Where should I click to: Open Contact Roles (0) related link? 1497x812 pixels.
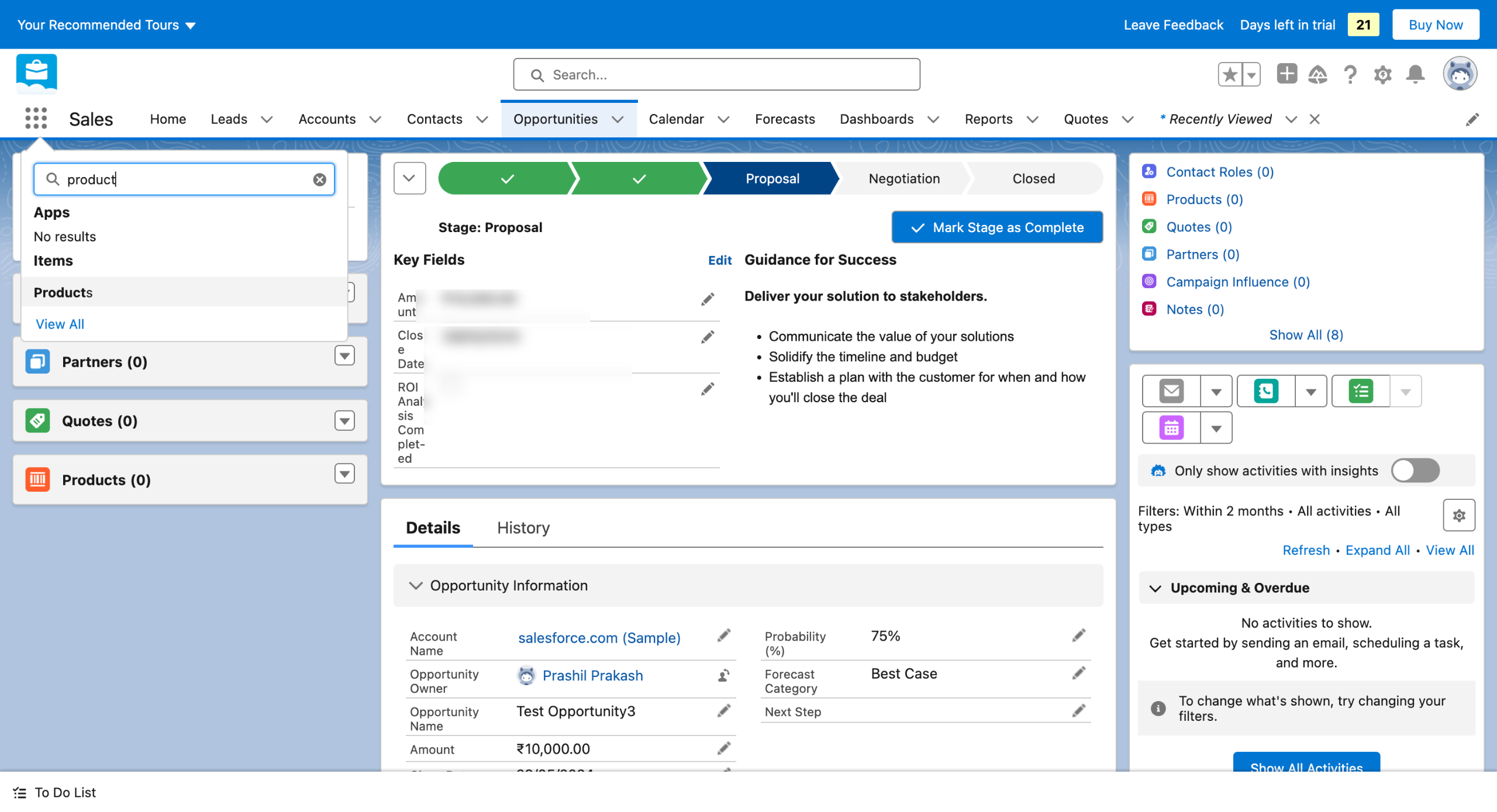(1219, 172)
